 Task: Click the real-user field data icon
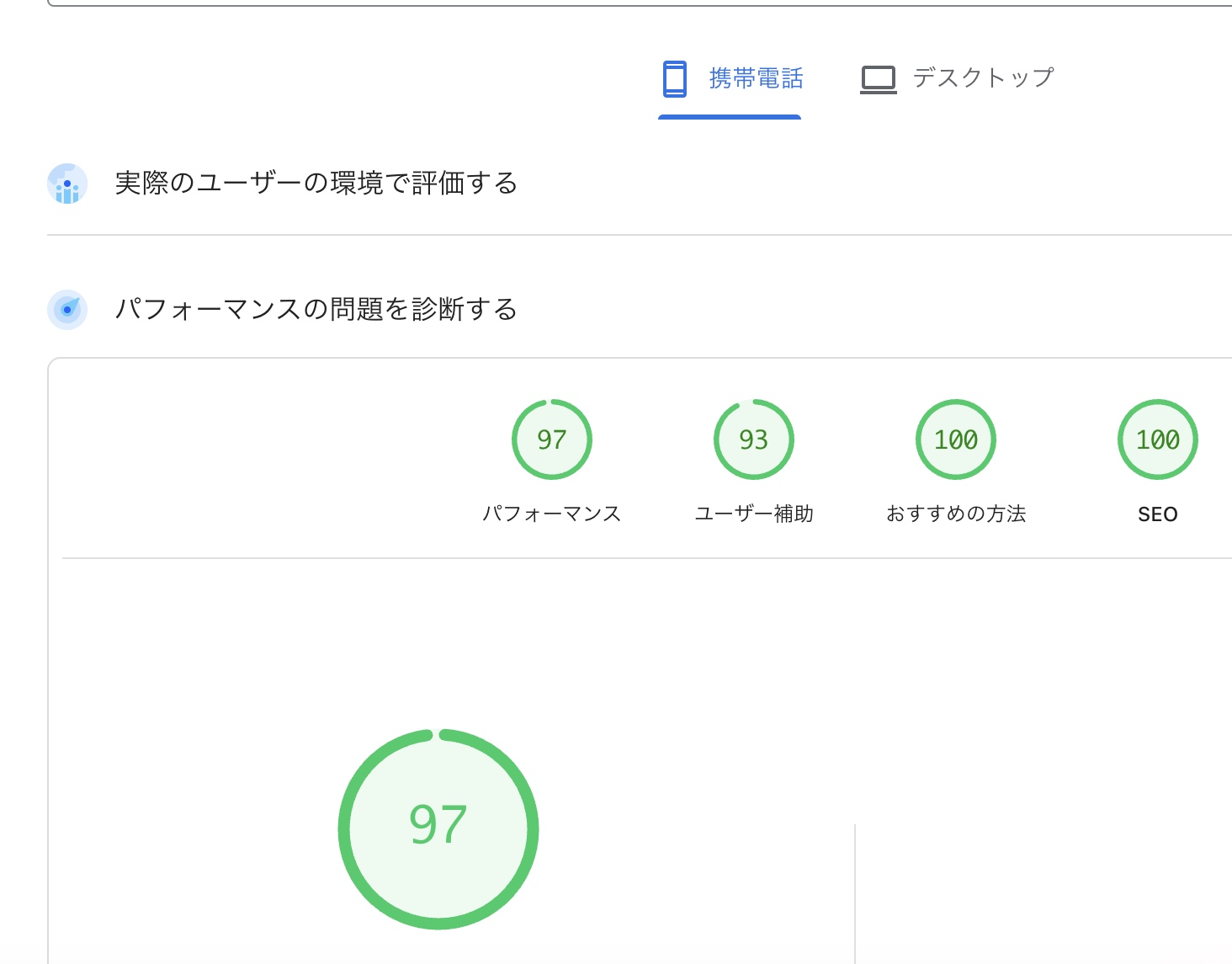(67, 184)
